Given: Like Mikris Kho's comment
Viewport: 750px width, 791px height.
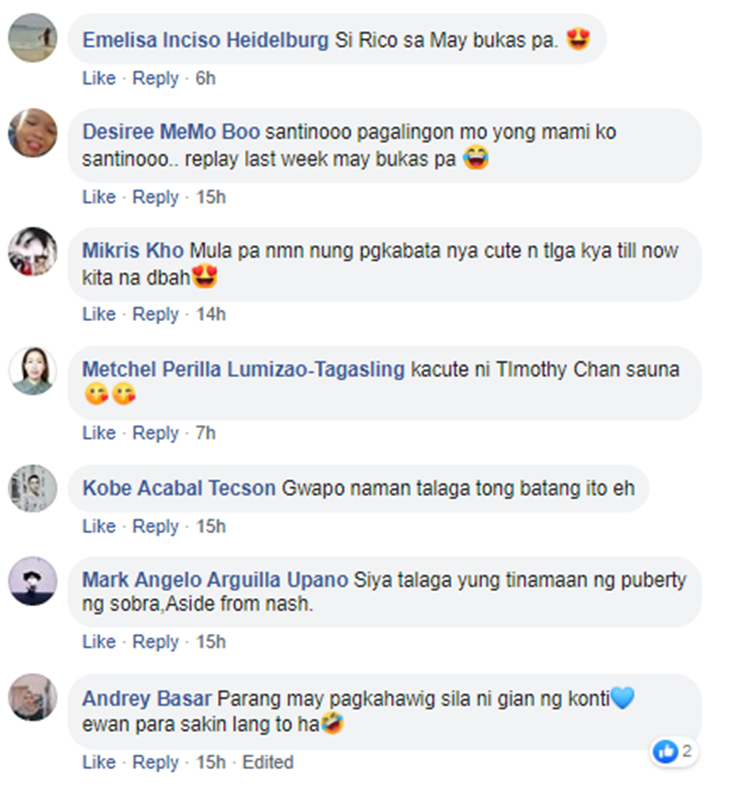Looking at the screenshot, I should tap(99, 314).
